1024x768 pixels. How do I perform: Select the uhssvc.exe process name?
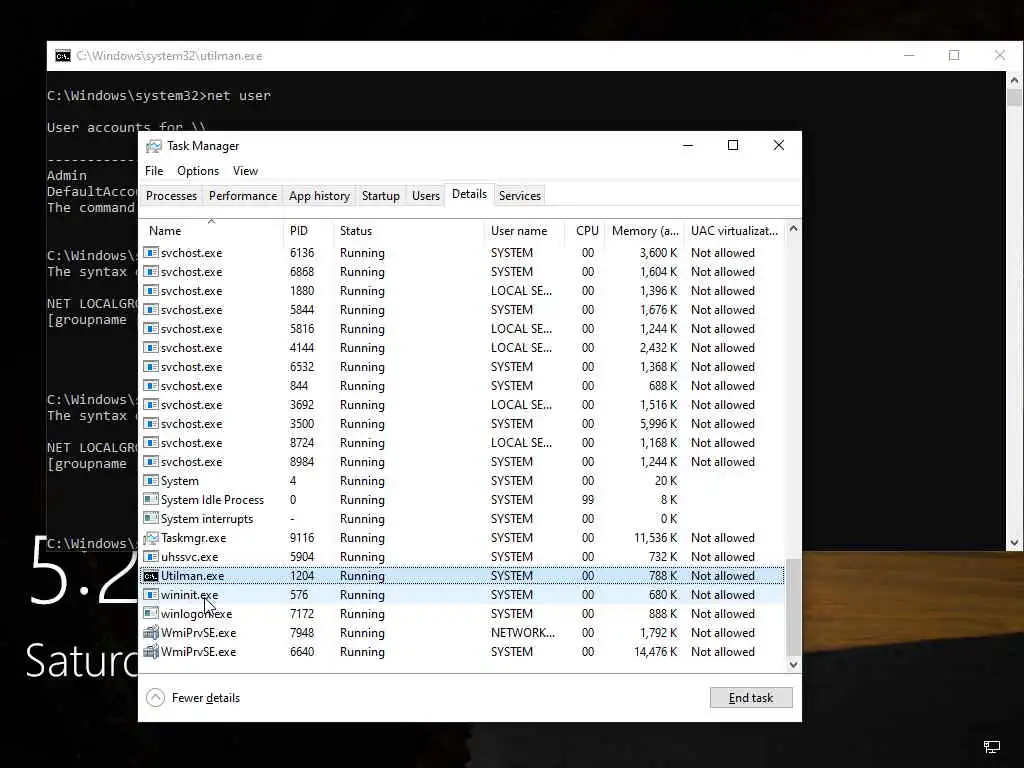(x=189, y=557)
